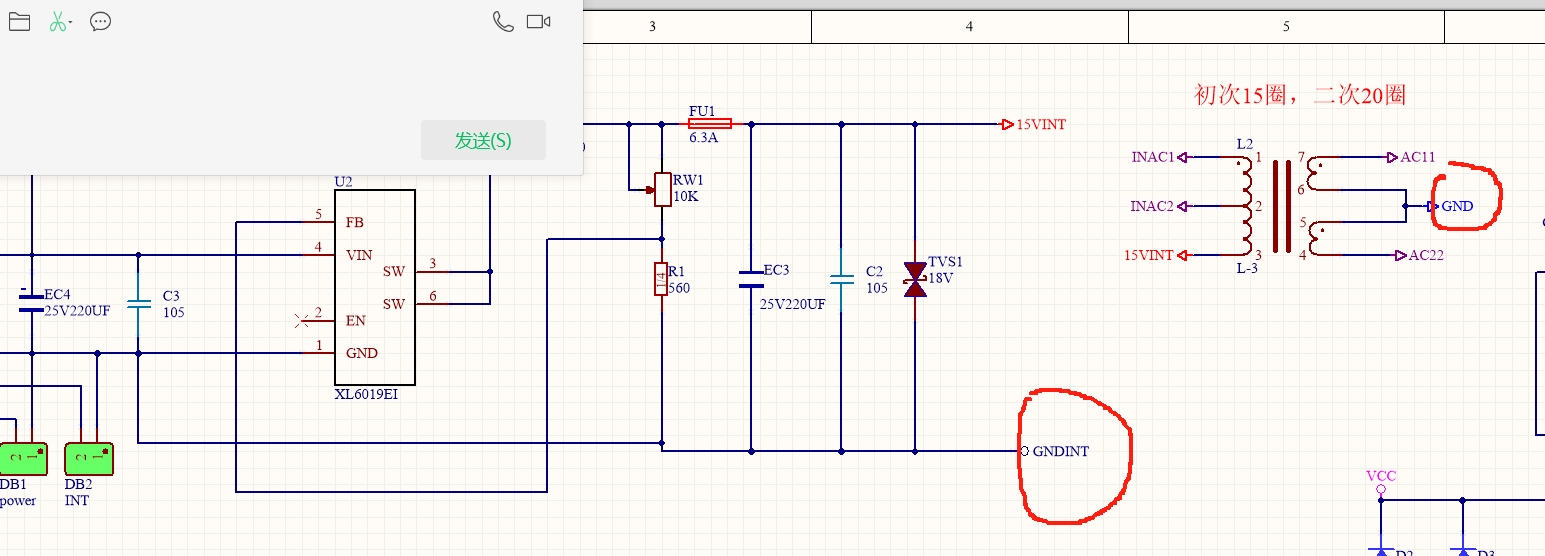Select the L2 transformer primary winding
The height and width of the screenshot is (556, 1545).
click(1246, 206)
